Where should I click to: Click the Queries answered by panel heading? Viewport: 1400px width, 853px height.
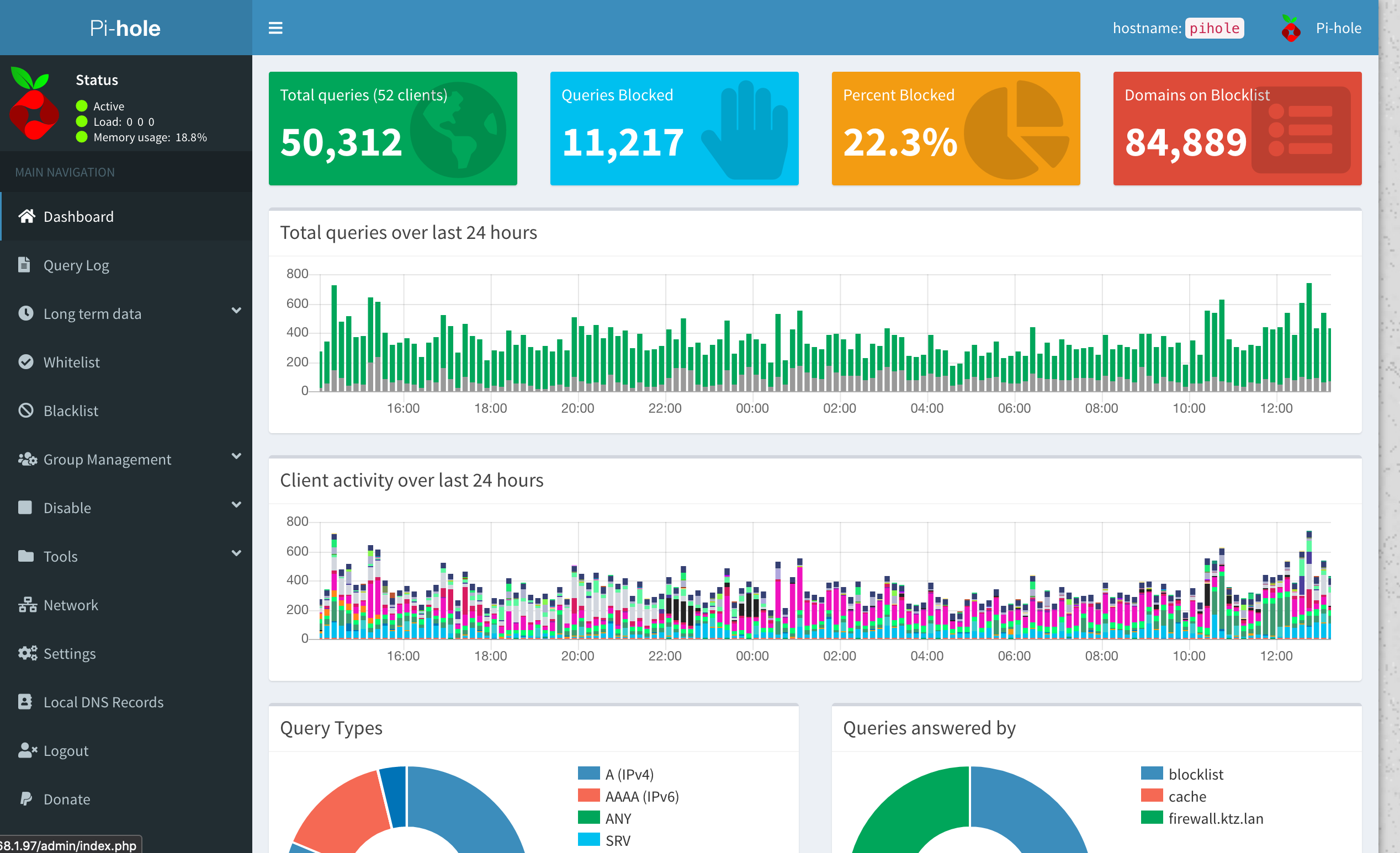(x=929, y=728)
